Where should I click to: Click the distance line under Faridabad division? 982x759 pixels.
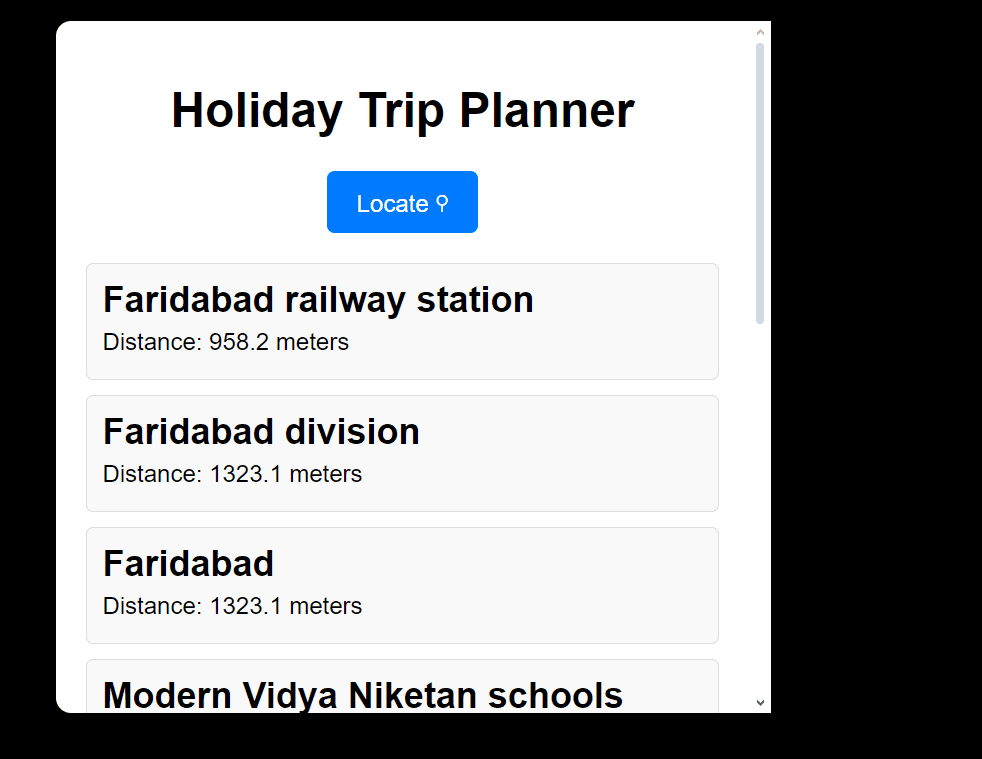click(232, 474)
